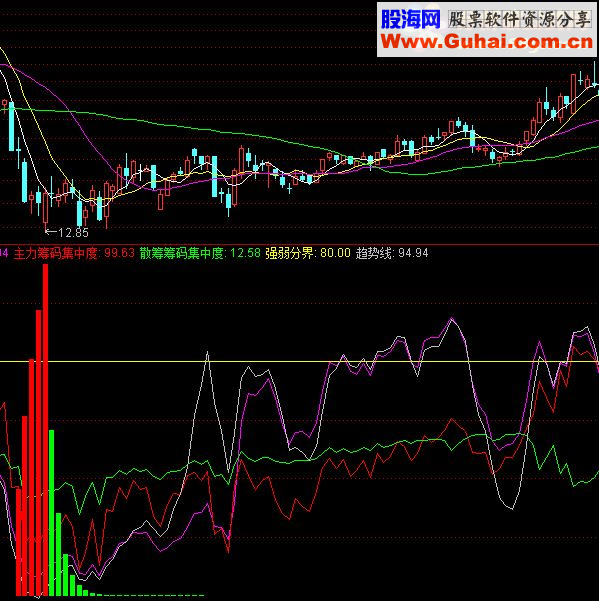This screenshot has width=599, height=601.
Task: Click the tall red candlestick near the top right
Action: click(573, 92)
